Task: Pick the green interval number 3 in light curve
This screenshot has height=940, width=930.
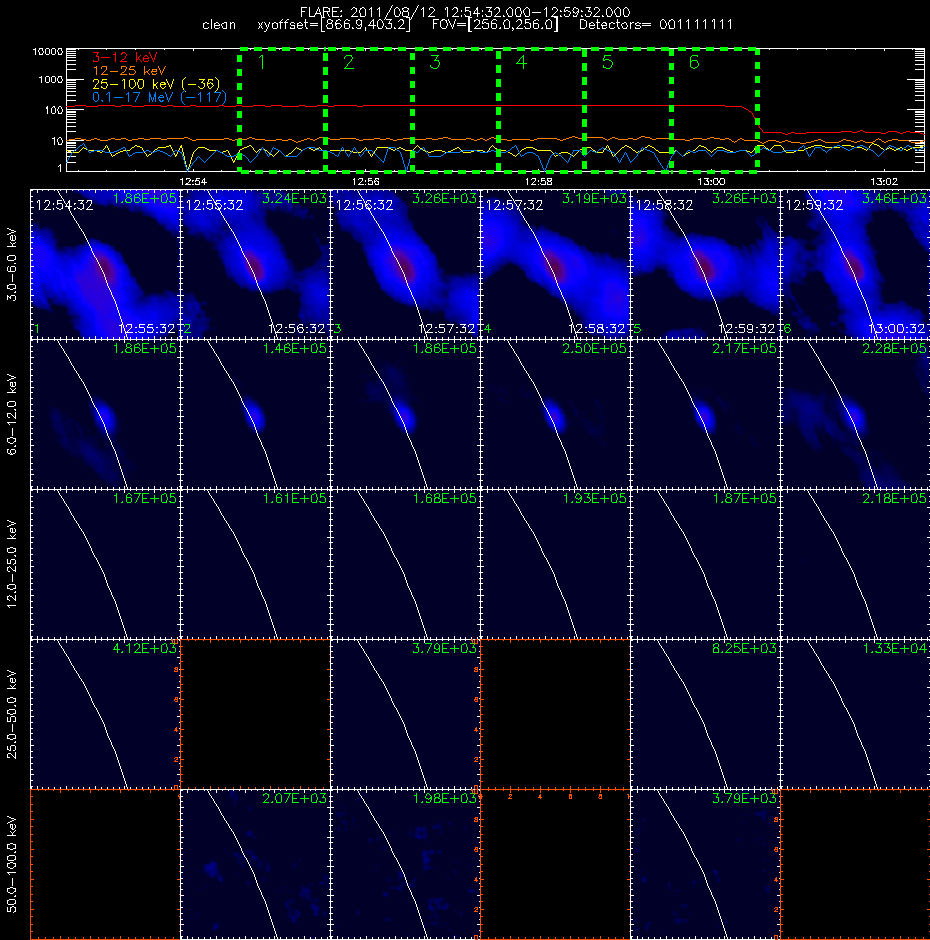Action: click(435, 62)
